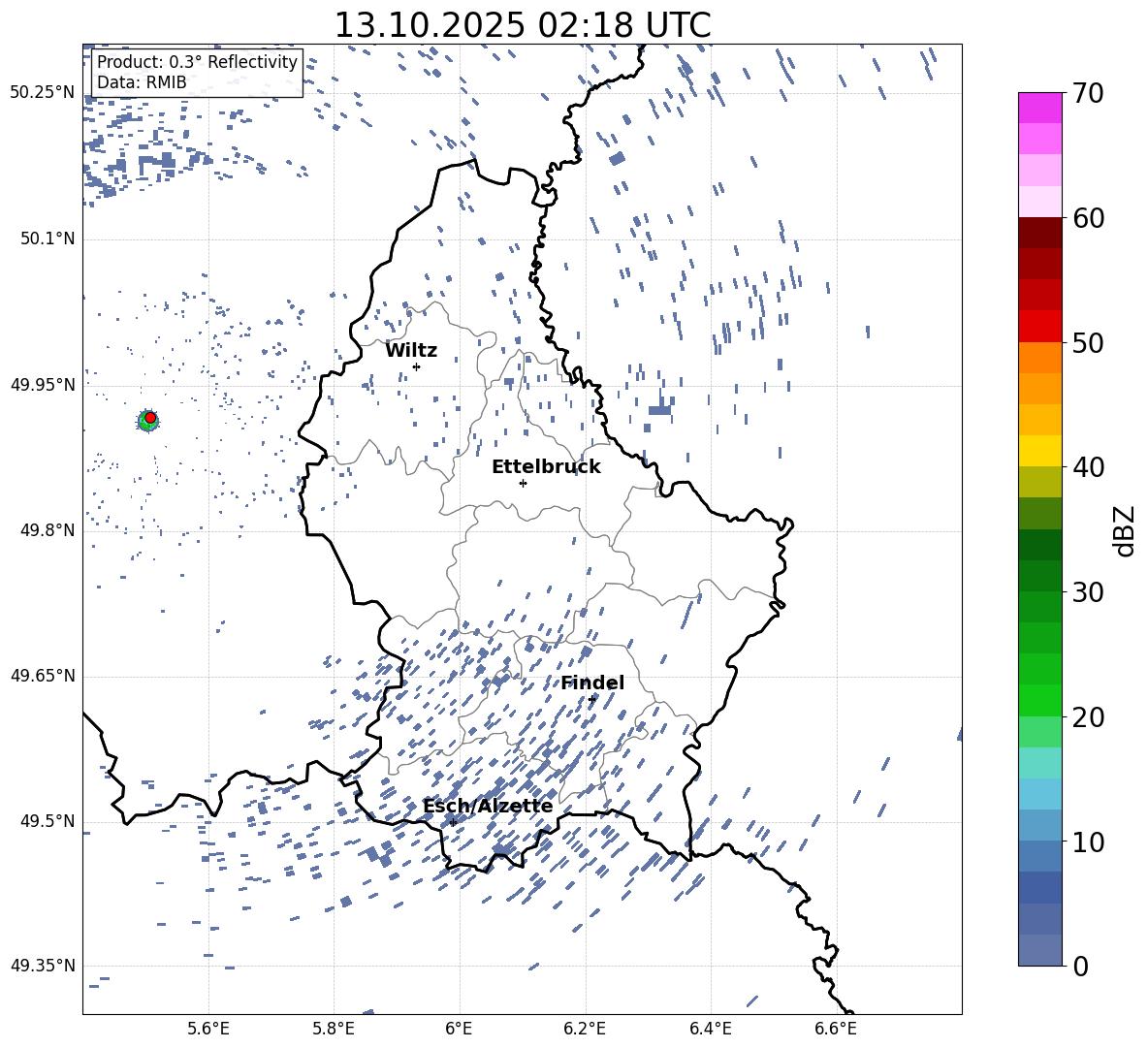Screen dimensions: 1148x1048
Task: Click the 20 tick on the colorbar
Action: 1088,717
